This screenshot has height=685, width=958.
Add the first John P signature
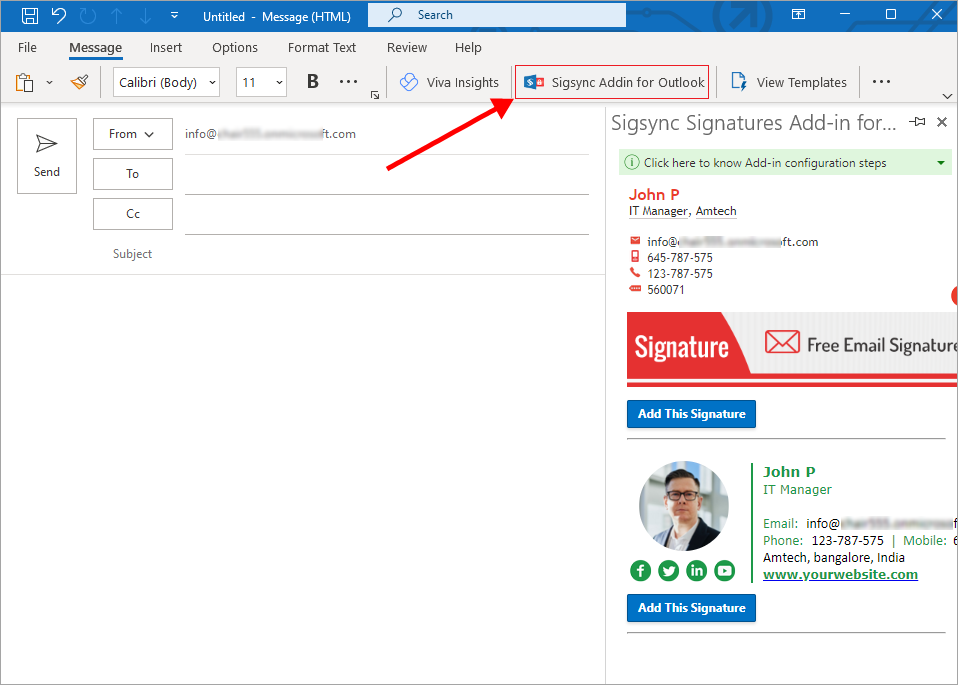click(x=691, y=414)
